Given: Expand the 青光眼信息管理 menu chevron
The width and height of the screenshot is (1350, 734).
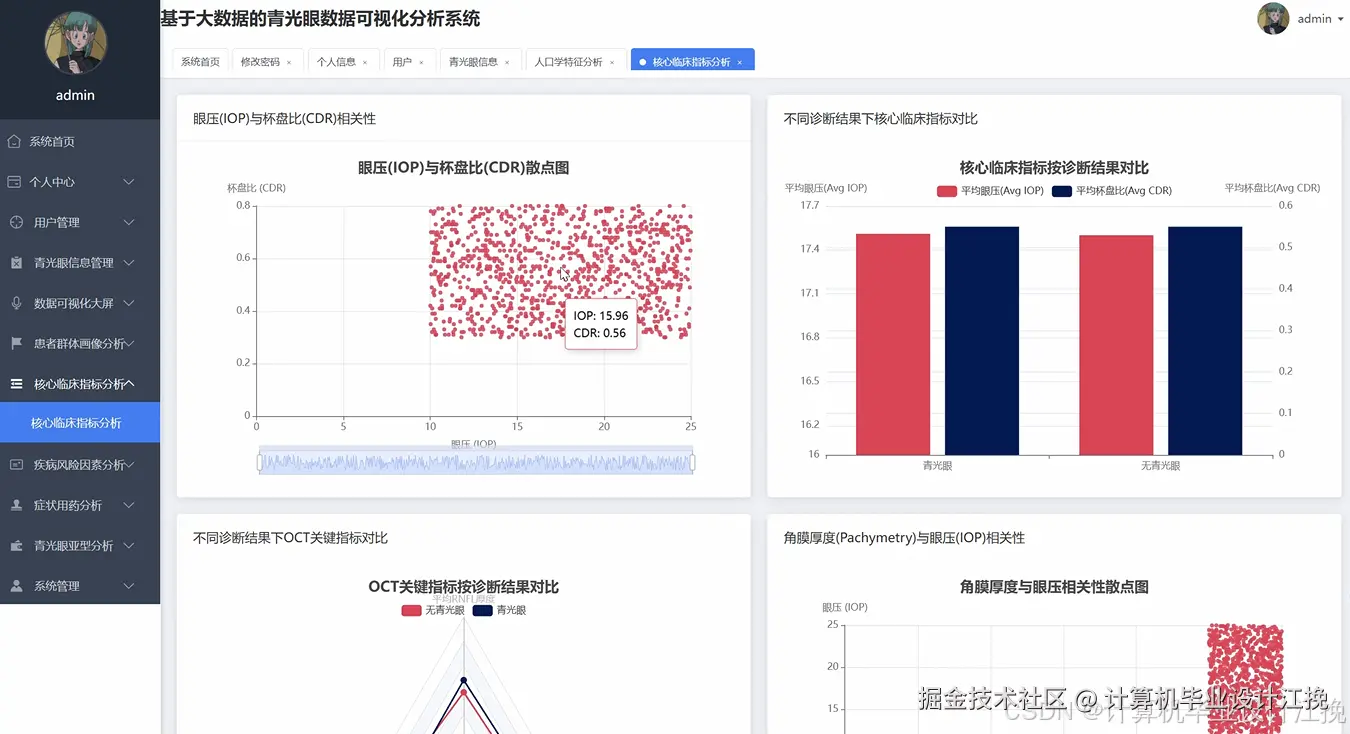Looking at the screenshot, I should [129, 263].
